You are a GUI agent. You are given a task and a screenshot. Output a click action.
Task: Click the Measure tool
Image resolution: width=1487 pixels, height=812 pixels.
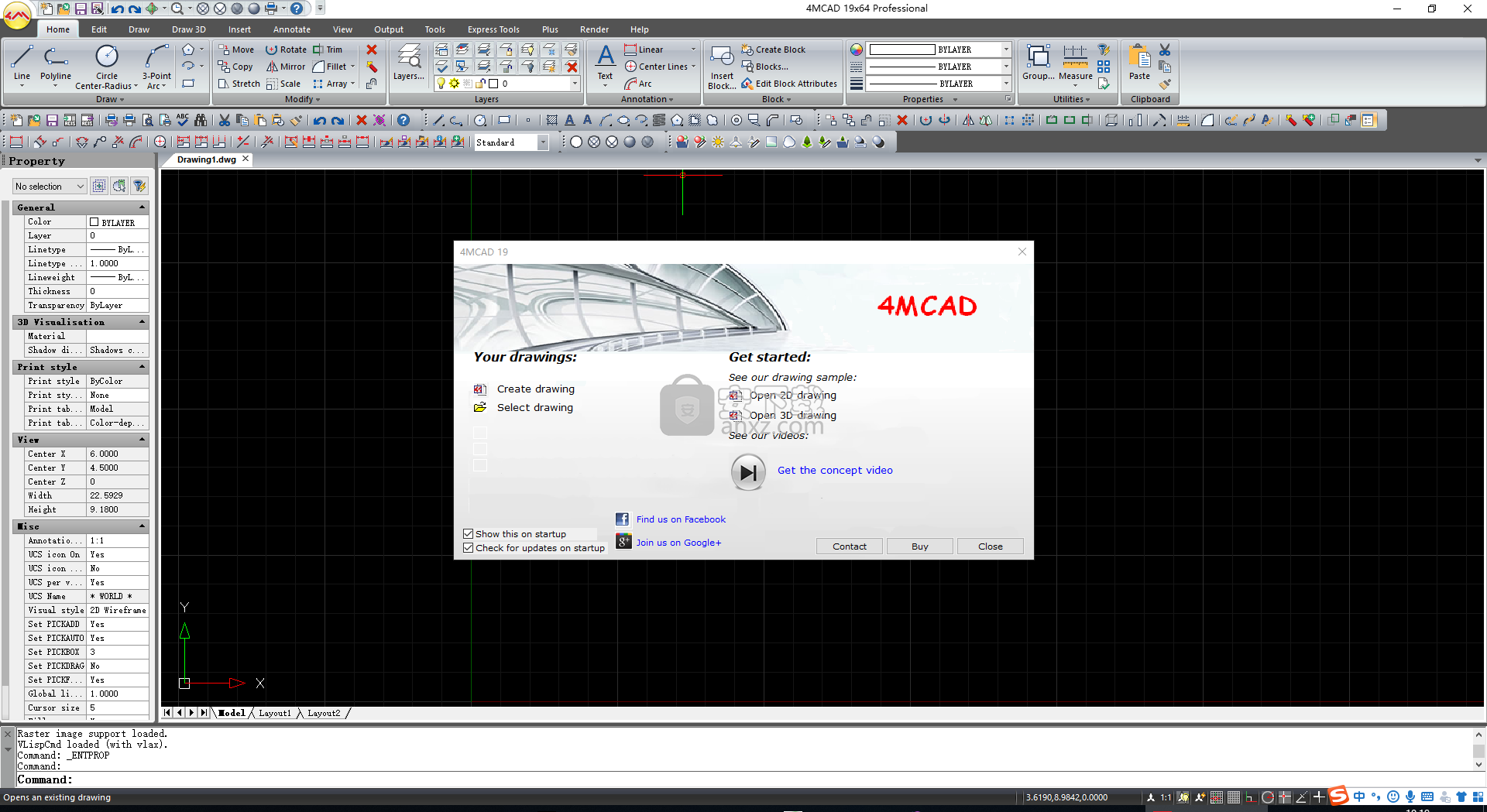[1075, 62]
